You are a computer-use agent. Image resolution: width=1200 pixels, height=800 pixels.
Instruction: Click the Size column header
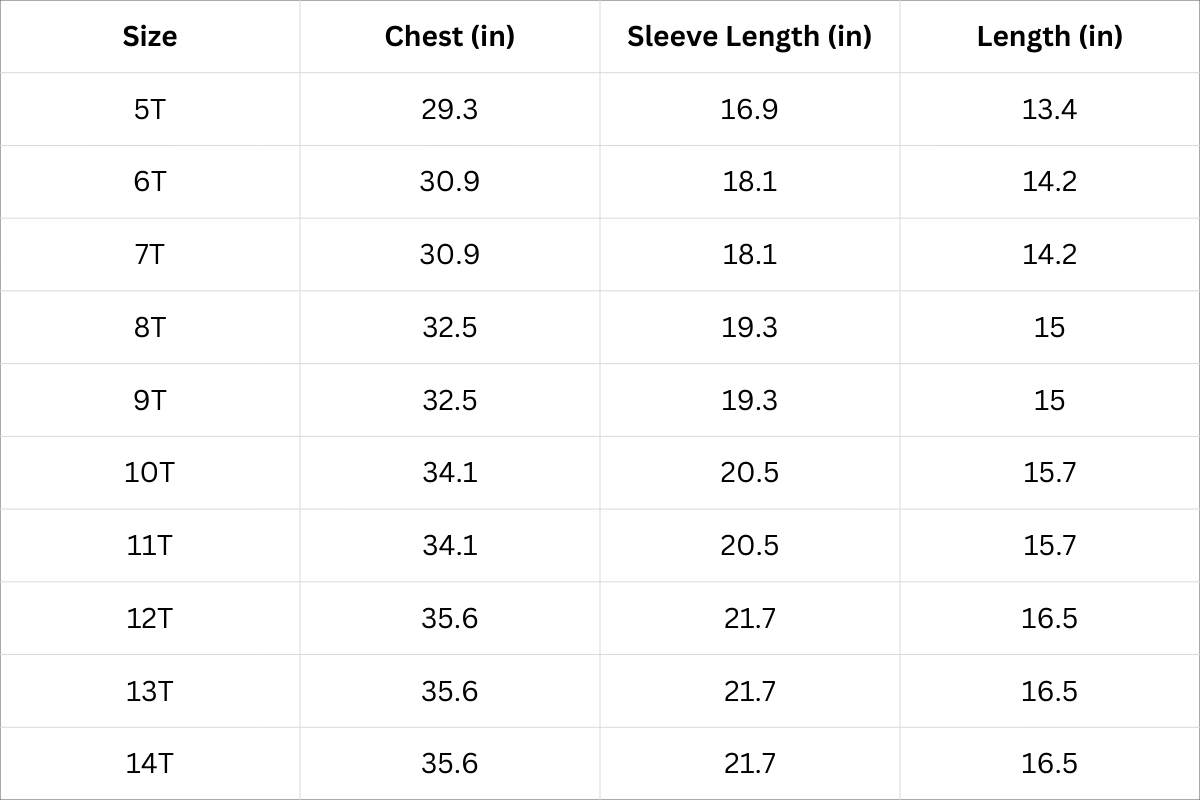tap(150, 37)
